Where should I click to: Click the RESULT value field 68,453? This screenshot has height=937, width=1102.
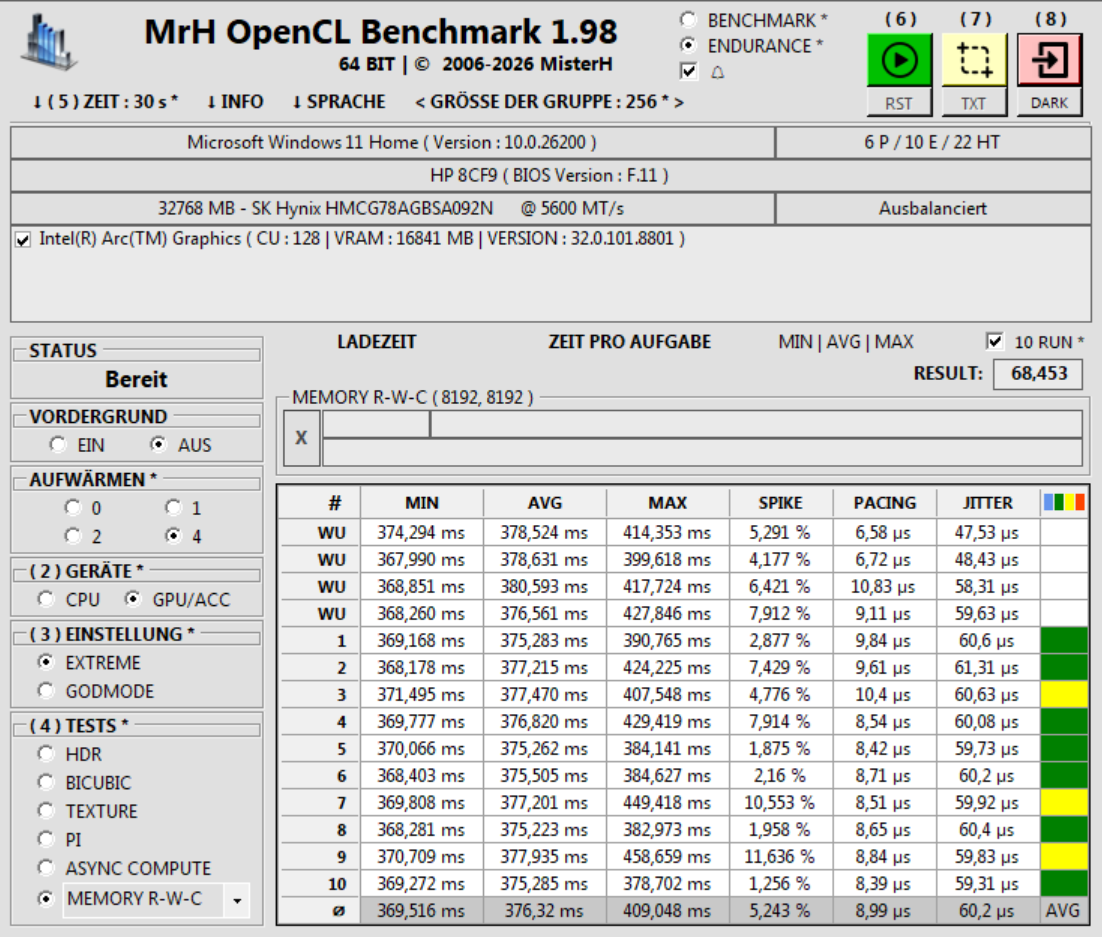(x=1038, y=373)
